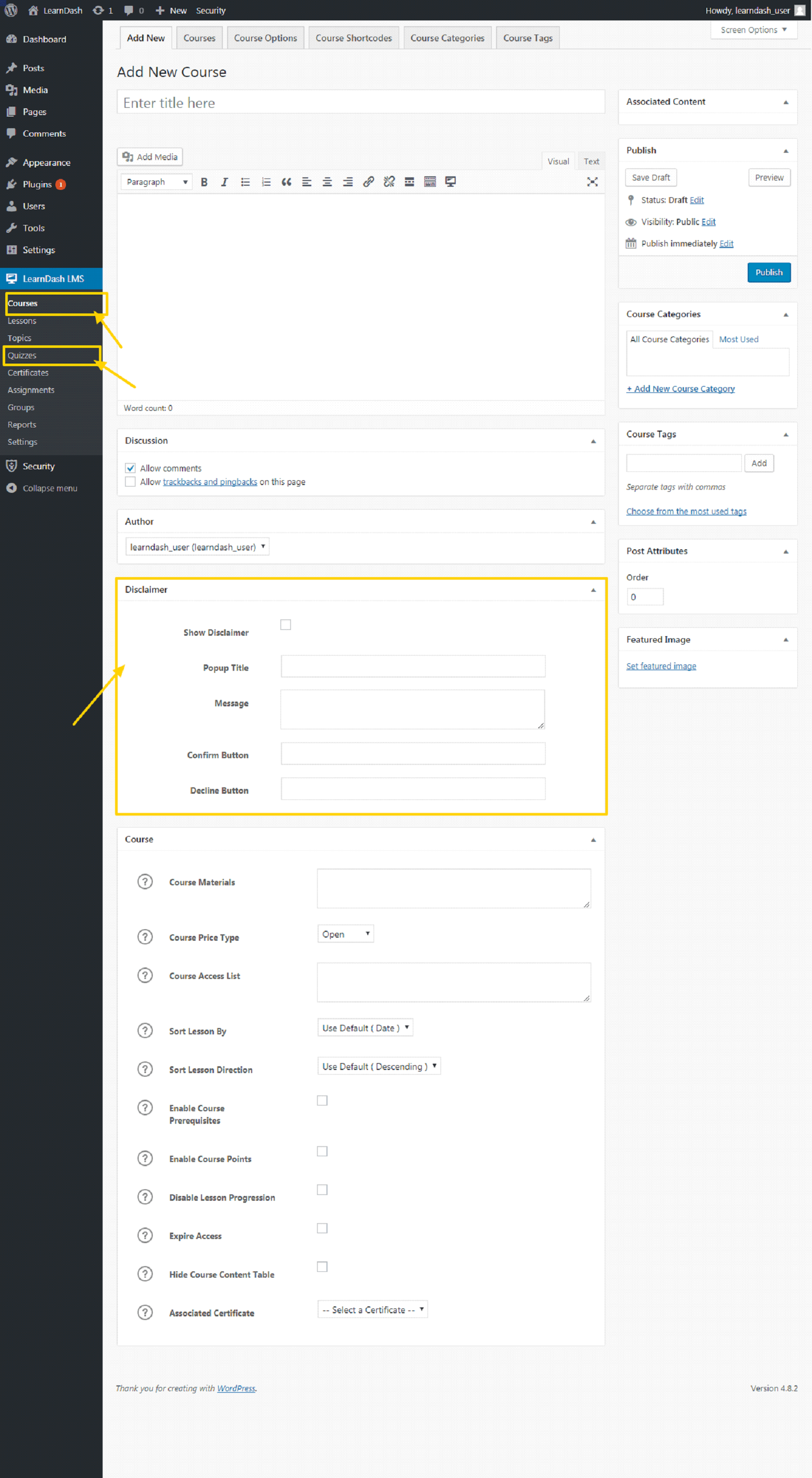This screenshot has height=1478, width=812.
Task: Open the Course Categories tab
Action: (448, 38)
